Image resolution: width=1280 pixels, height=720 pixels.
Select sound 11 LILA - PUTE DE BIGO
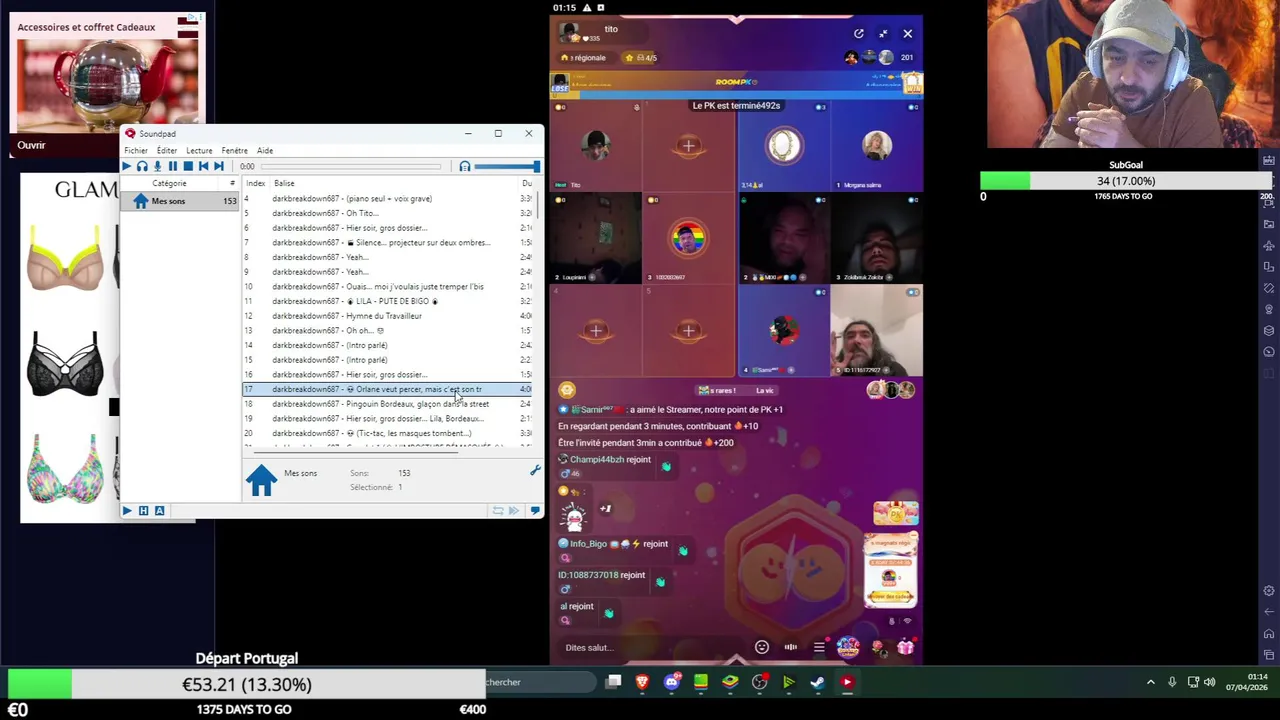coord(388,301)
